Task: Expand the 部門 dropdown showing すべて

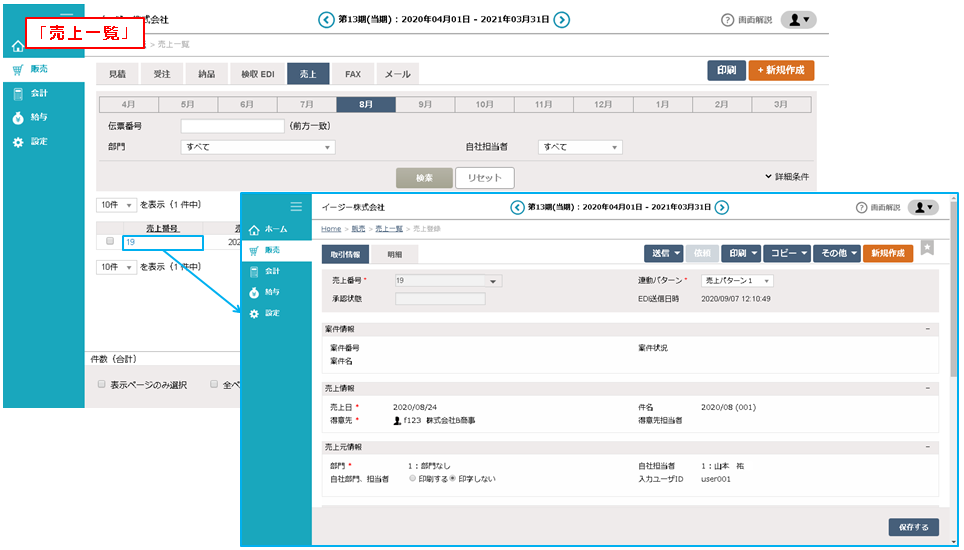Action: pyautogui.click(x=257, y=147)
